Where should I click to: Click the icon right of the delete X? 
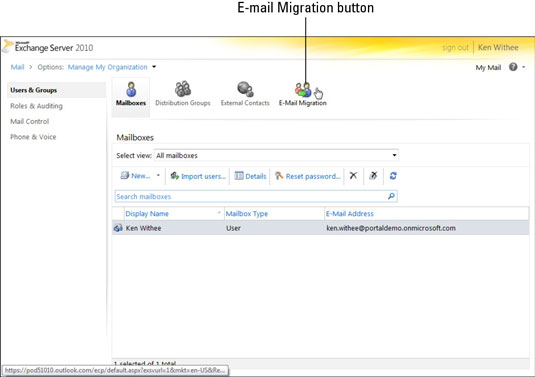[x=373, y=176]
